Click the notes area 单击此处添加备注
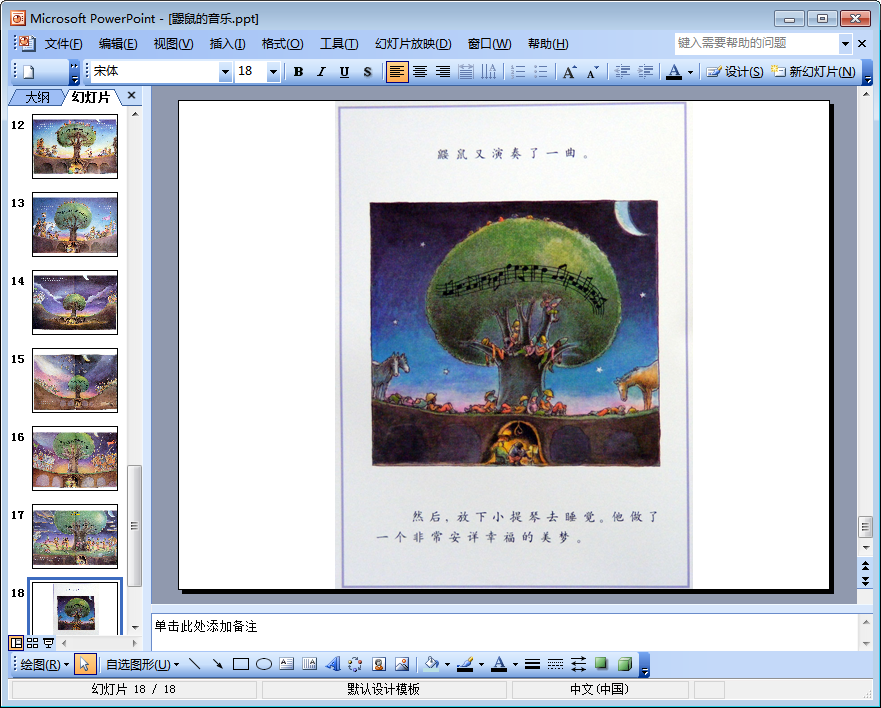 click(x=505, y=632)
